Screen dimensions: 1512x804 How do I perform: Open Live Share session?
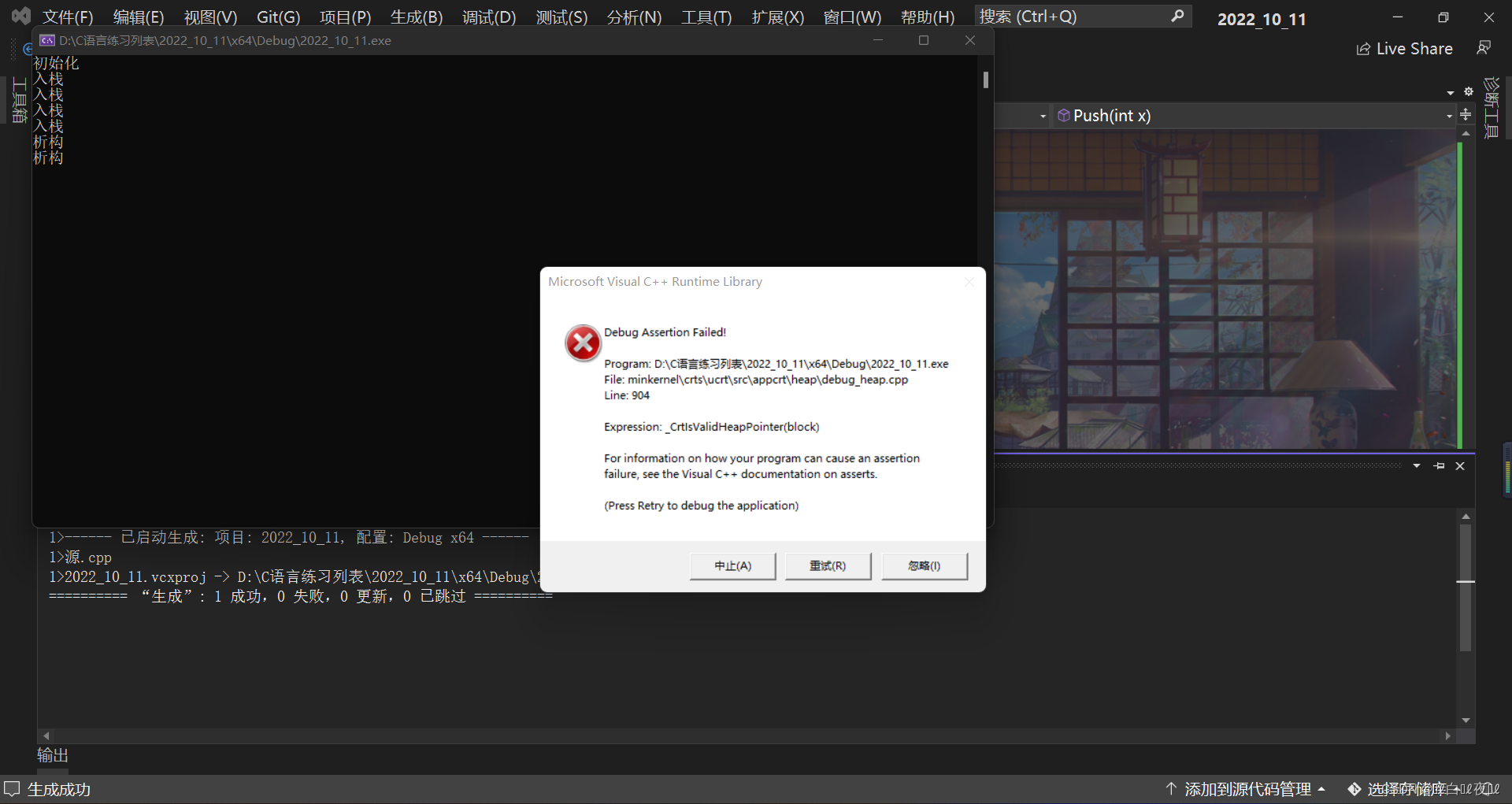[1405, 48]
